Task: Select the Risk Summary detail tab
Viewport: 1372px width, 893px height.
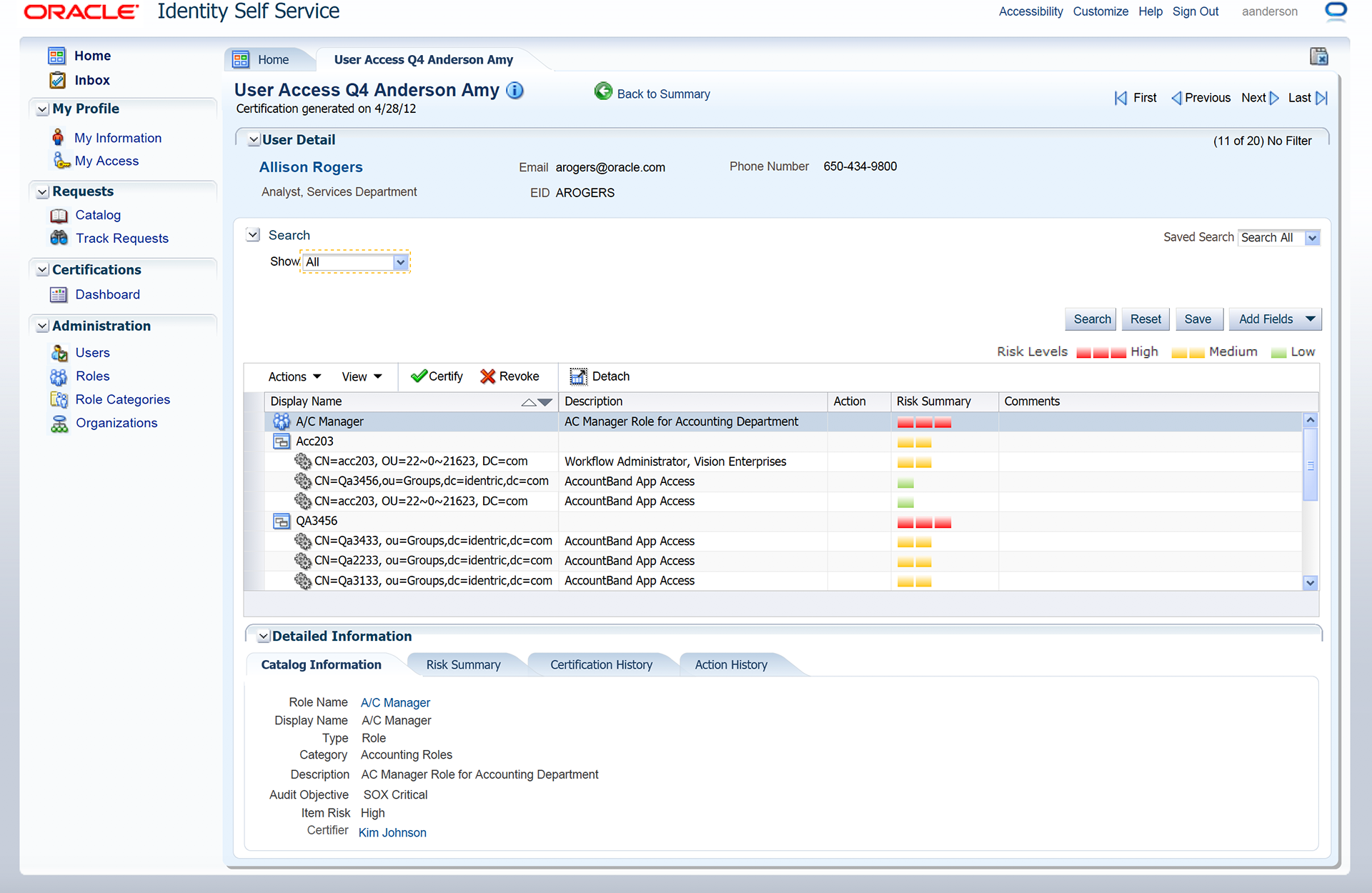Action: pyautogui.click(x=463, y=664)
